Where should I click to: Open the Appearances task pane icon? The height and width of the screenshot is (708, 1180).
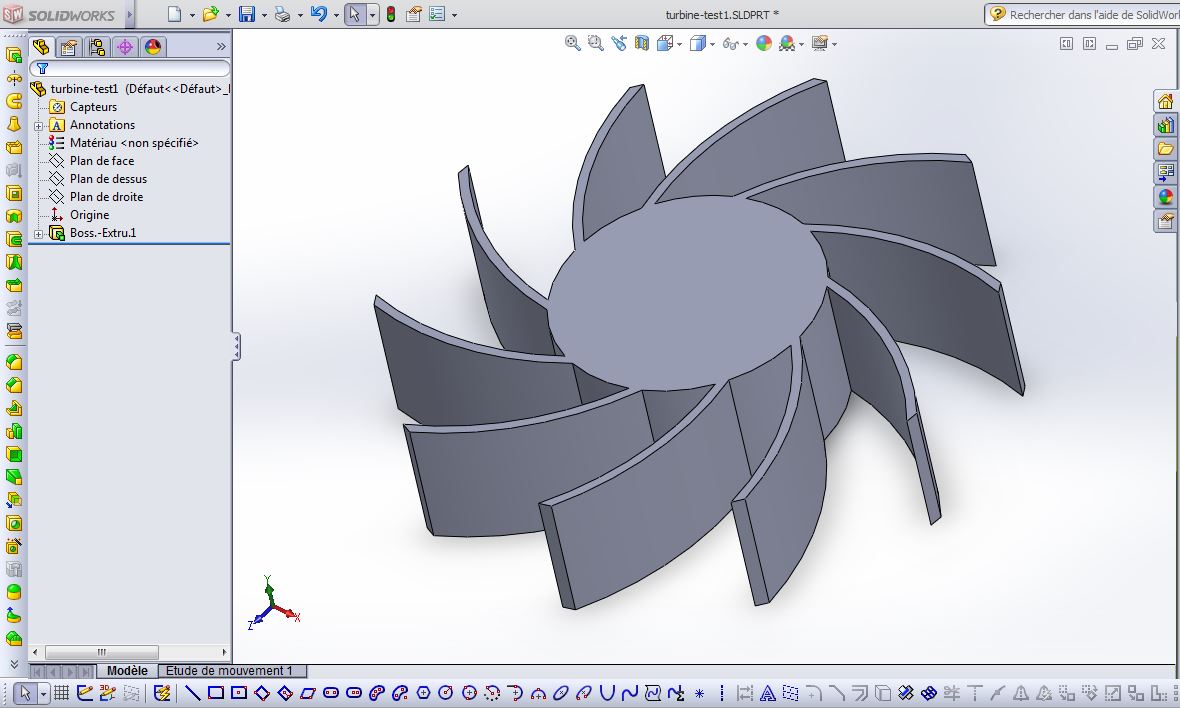click(x=1165, y=197)
